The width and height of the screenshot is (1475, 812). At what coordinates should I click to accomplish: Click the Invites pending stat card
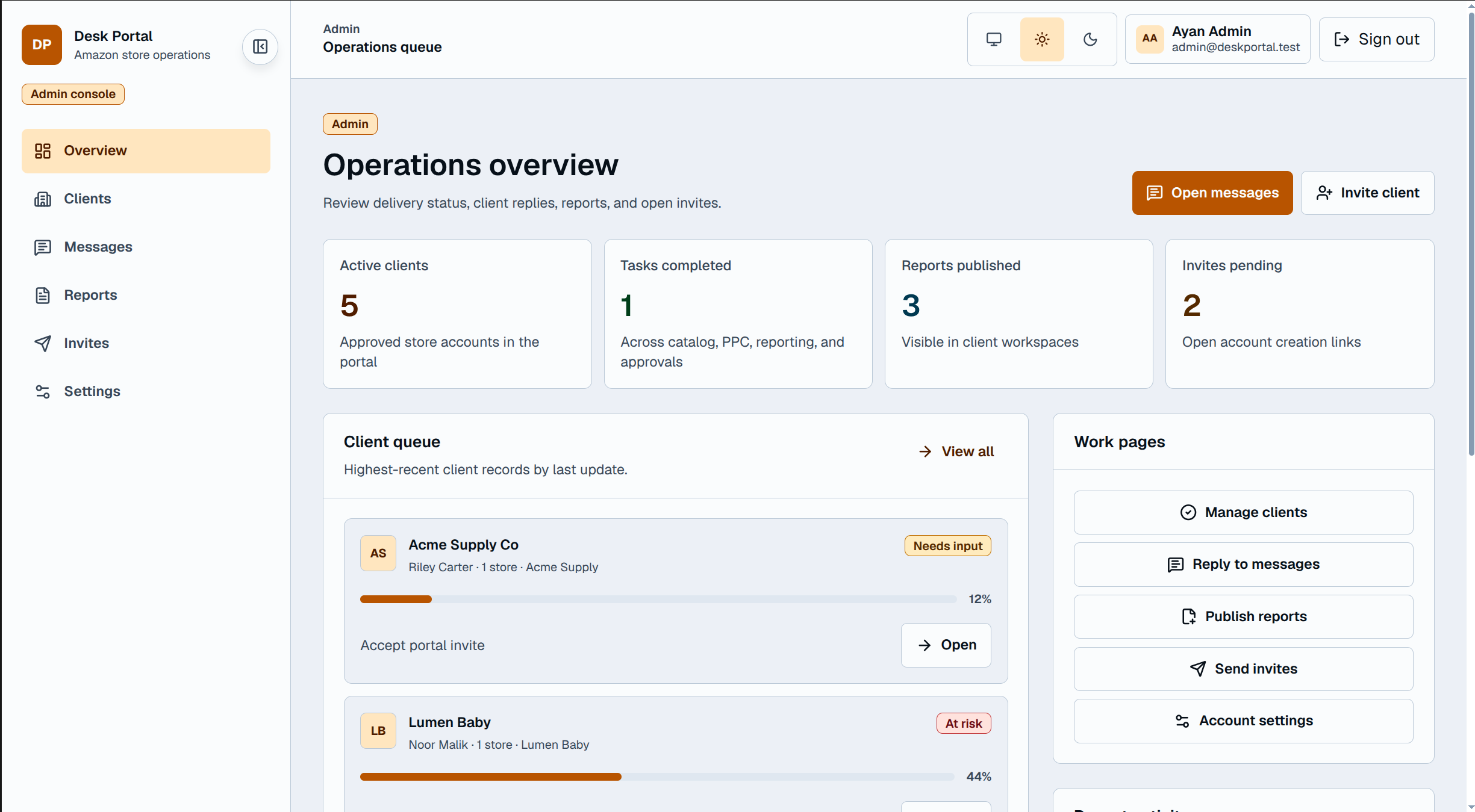tap(1300, 314)
